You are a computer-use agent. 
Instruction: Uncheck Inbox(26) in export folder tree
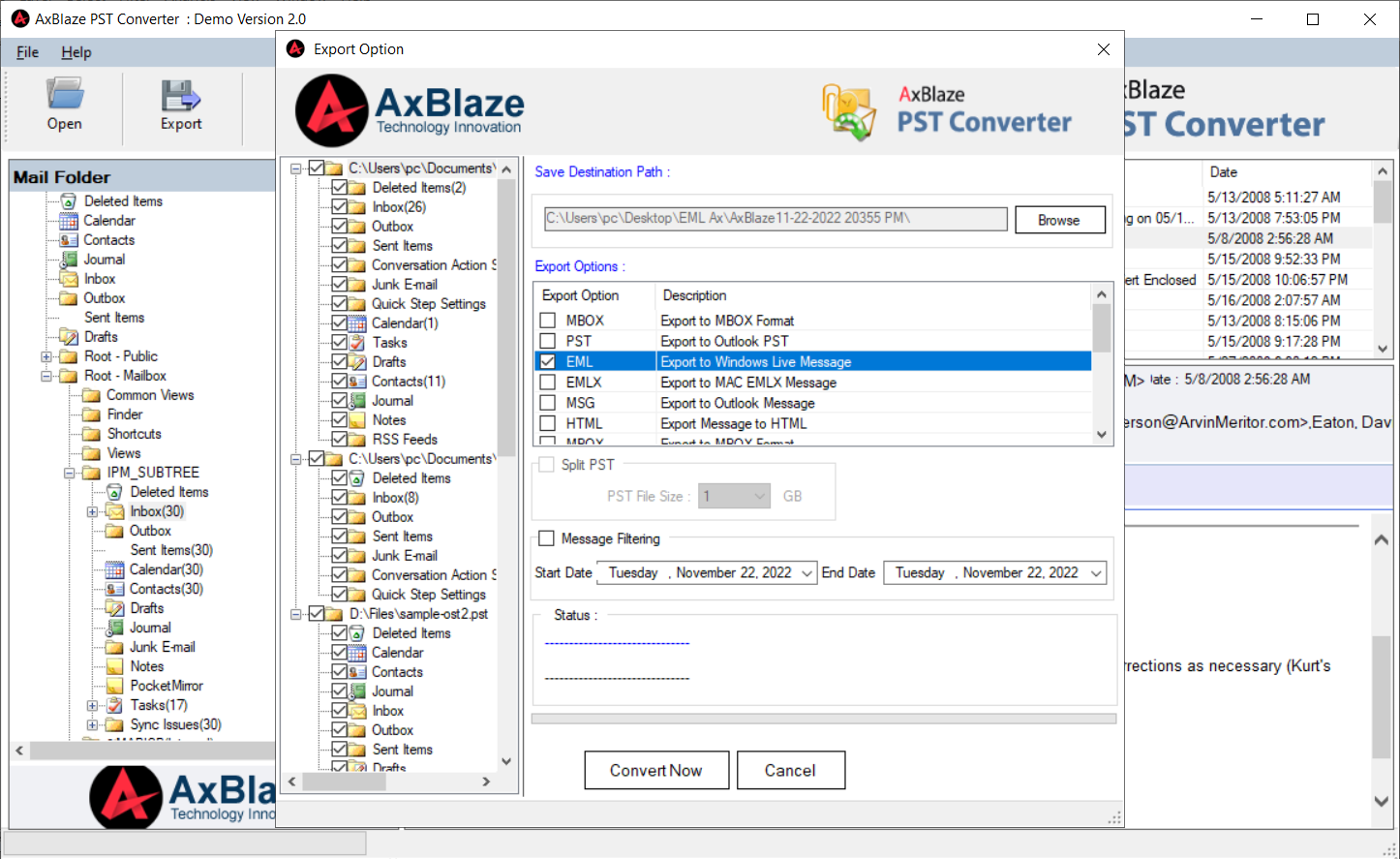click(339, 206)
